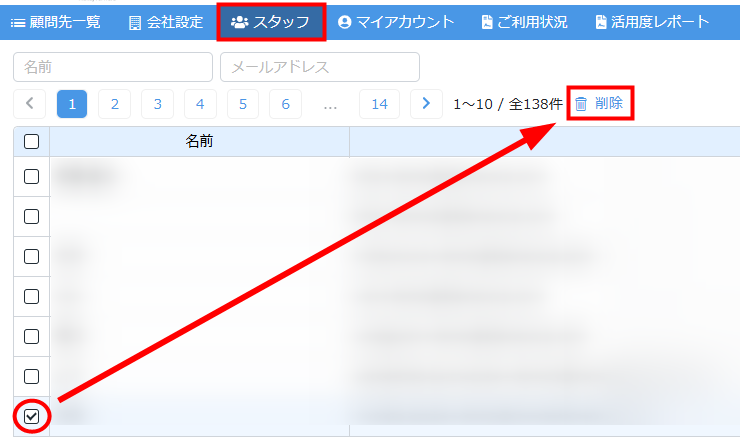Toggle the select-all checkbox in the header
Screen dimensions: 740x437
coord(31,142)
